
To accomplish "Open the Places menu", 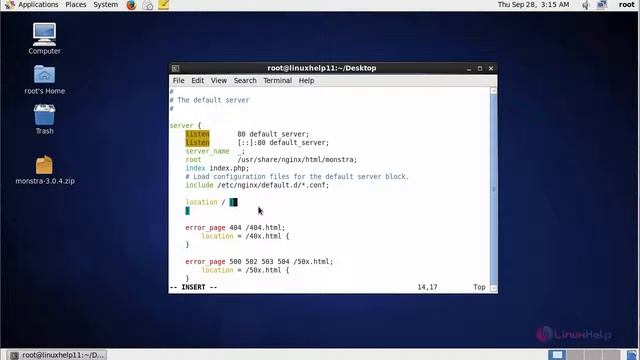I will pos(76,5).
